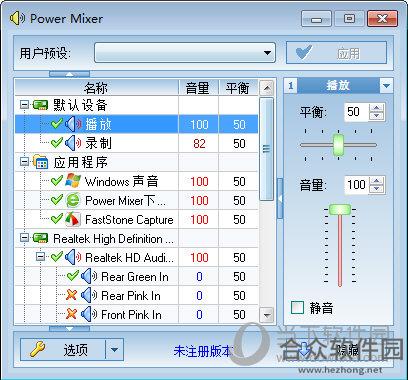Click the 音量 value field showing 100
Screen dimensions: 408x380
coord(357,184)
